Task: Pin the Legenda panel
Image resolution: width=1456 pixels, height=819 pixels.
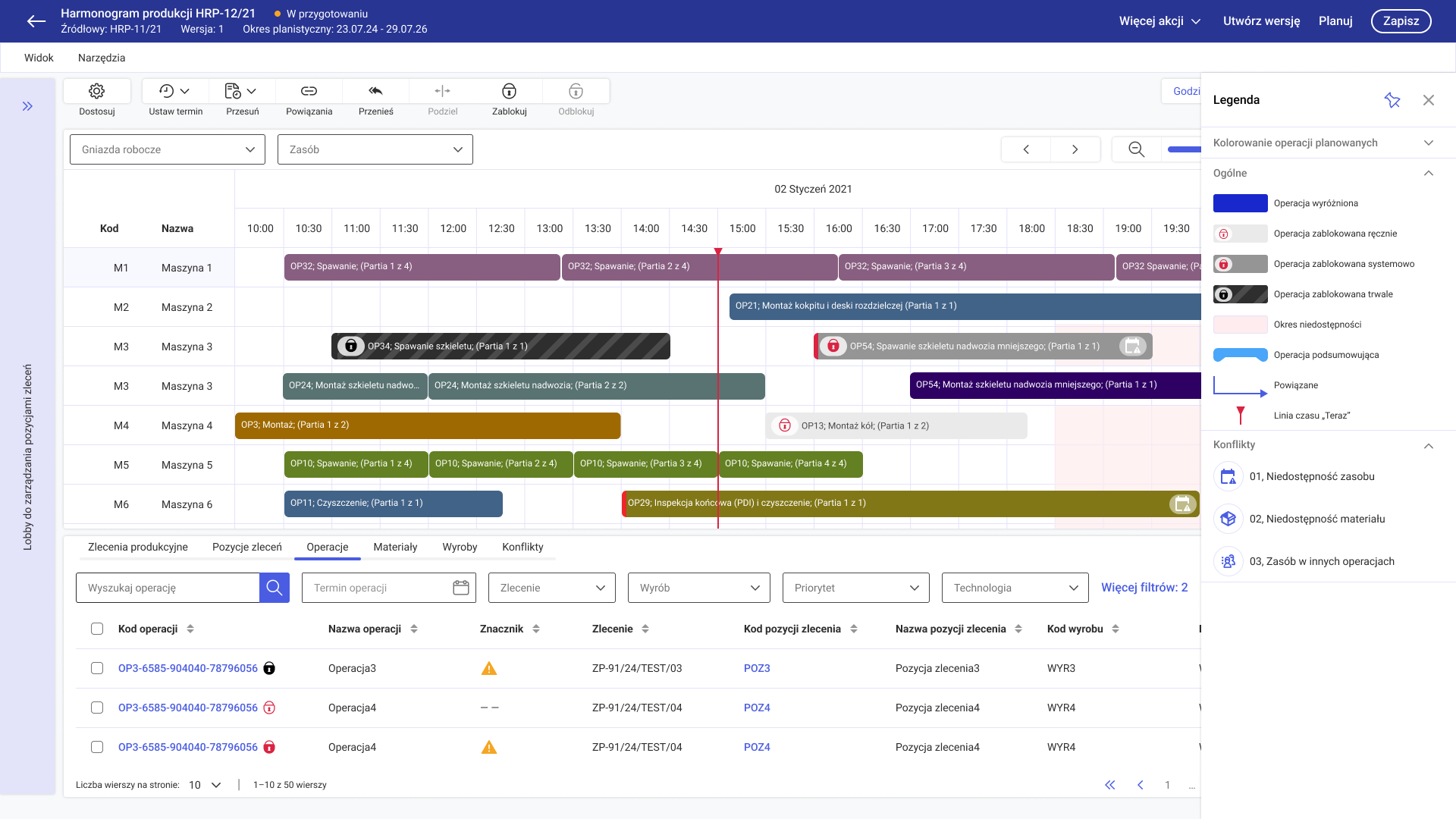Action: coord(1392,100)
